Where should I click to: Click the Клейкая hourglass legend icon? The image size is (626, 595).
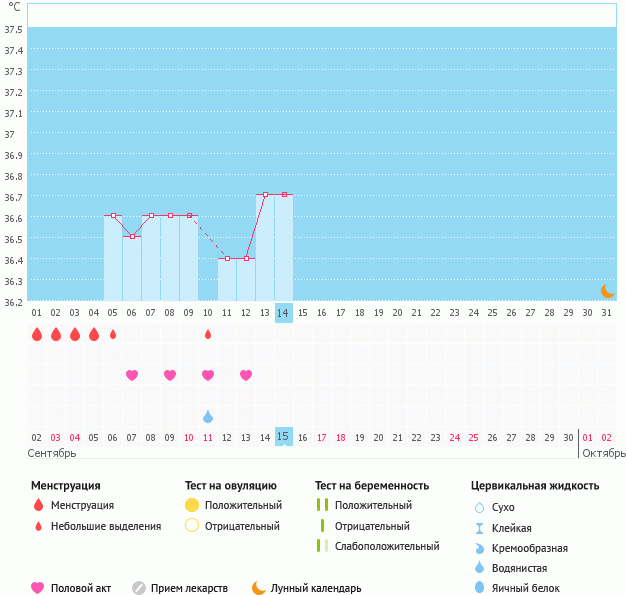[479, 528]
